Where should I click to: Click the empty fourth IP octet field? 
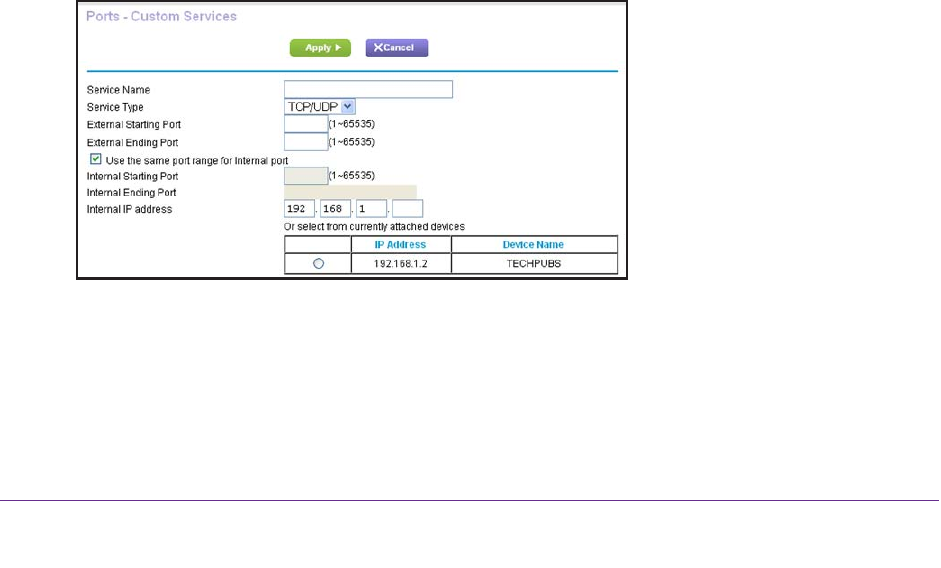[407, 209]
